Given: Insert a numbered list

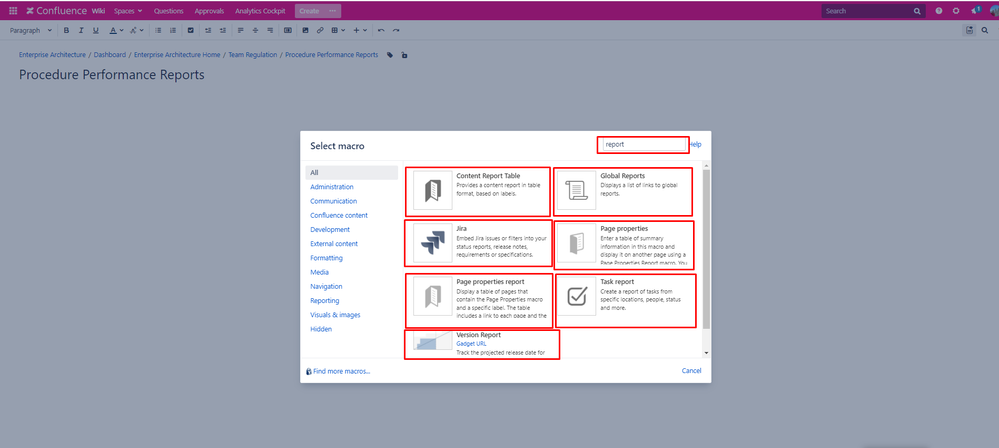Looking at the screenshot, I should coord(173,30).
